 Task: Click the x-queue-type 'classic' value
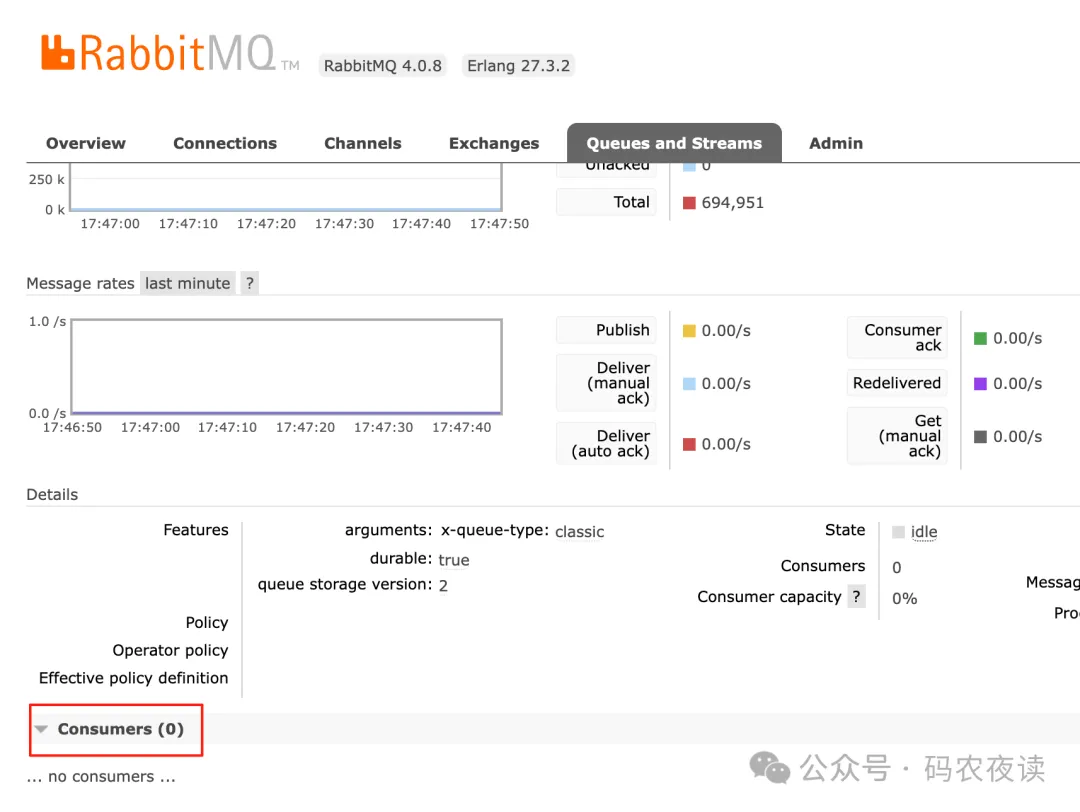(579, 532)
